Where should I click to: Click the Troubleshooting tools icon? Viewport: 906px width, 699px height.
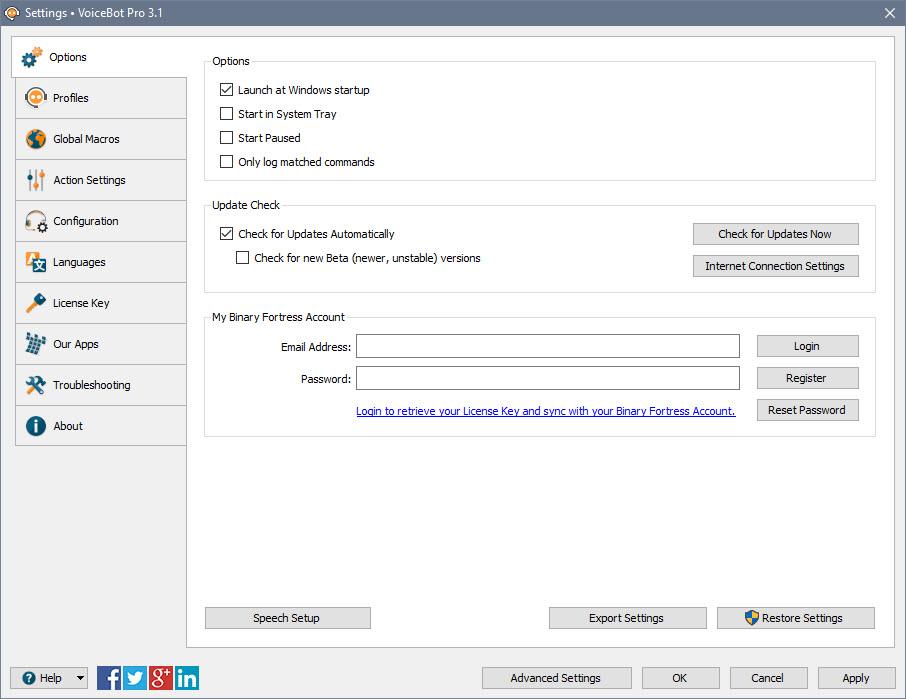tap(36, 385)
